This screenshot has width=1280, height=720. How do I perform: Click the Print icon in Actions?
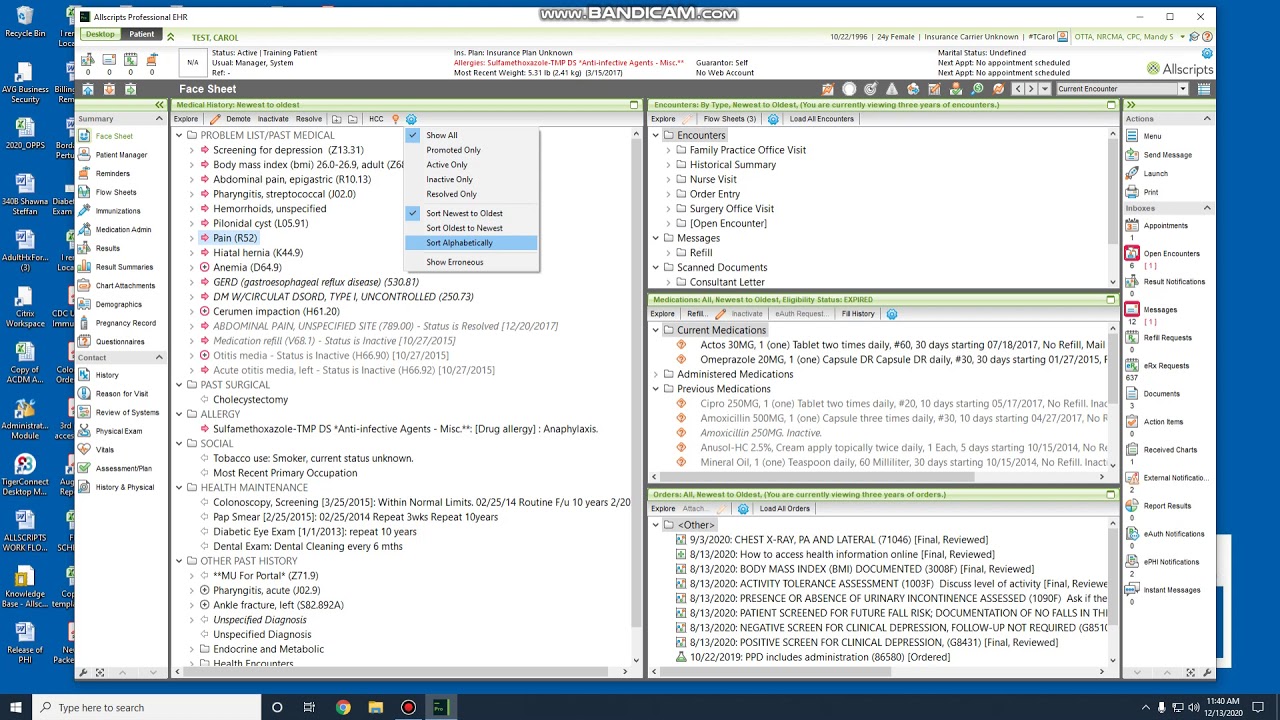(x=1132, y=192)
